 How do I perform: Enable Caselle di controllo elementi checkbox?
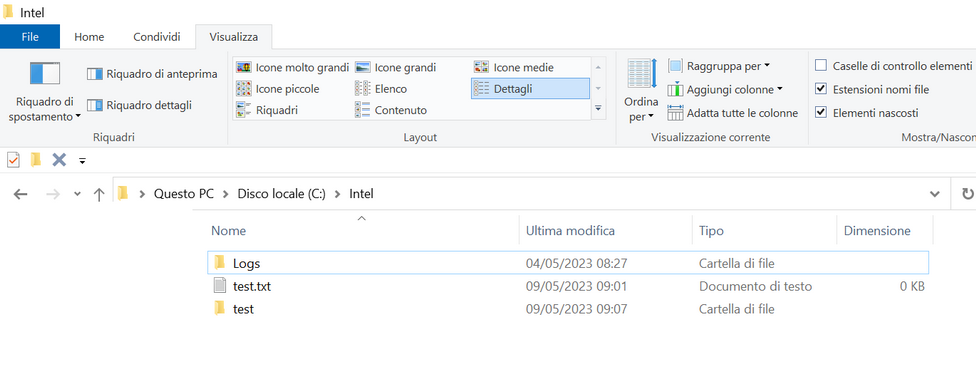pos(821,66)
